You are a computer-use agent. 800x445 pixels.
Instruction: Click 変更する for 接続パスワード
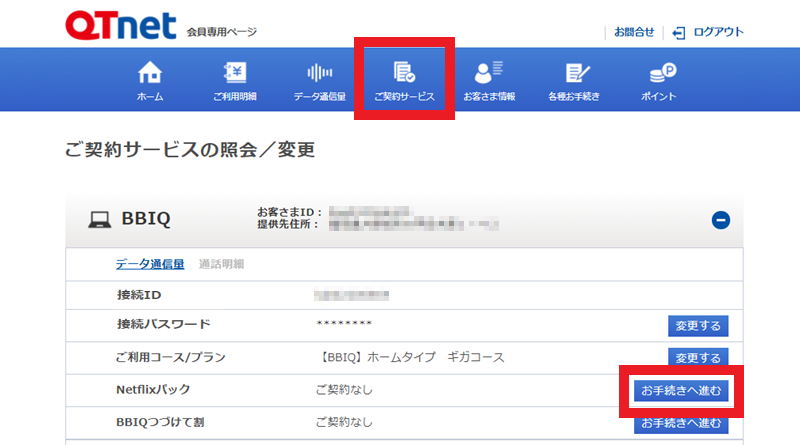point(698,326)
